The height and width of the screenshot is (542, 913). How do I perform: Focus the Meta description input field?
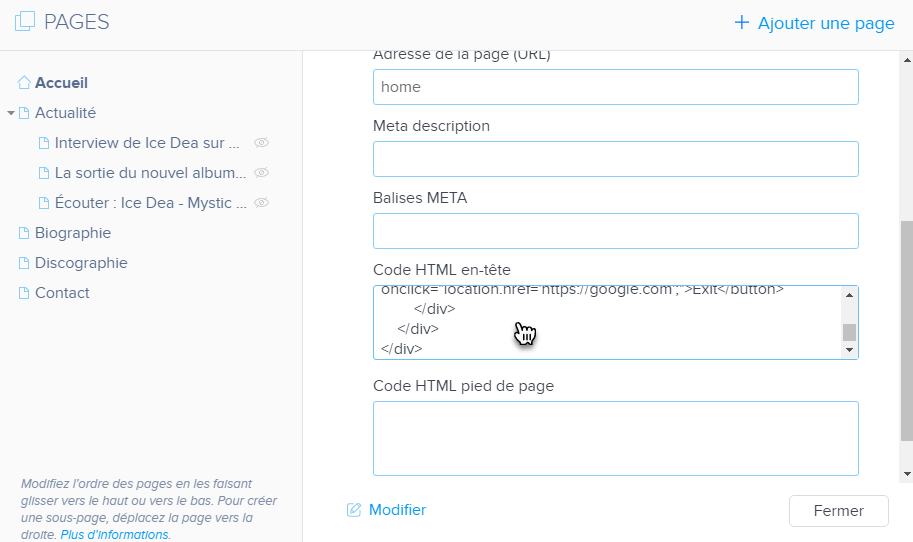point(615,159)
